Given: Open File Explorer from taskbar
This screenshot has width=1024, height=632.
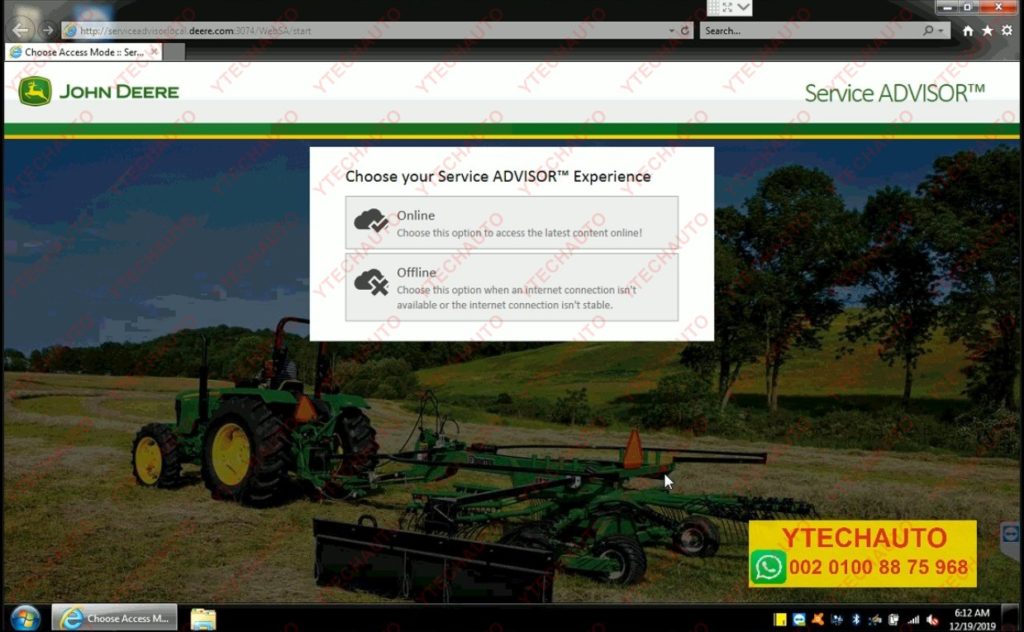Looking at the screenshot, I should tap(203, 618).
